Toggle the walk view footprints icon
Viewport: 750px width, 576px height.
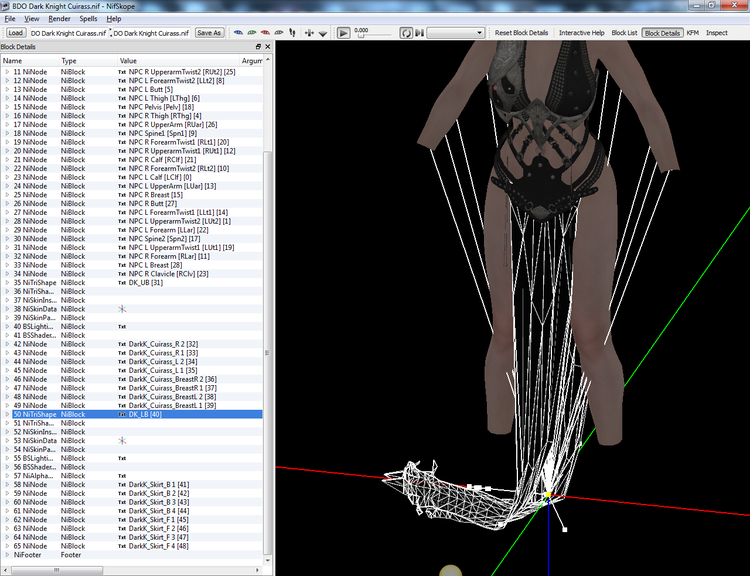(x=292, y=33)
